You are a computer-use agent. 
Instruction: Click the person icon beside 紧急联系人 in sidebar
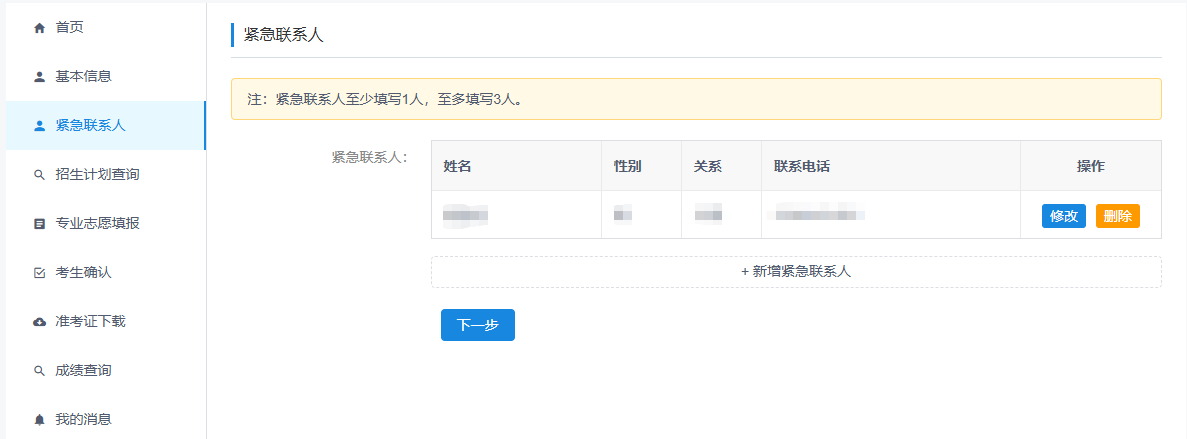pos(40,126)
